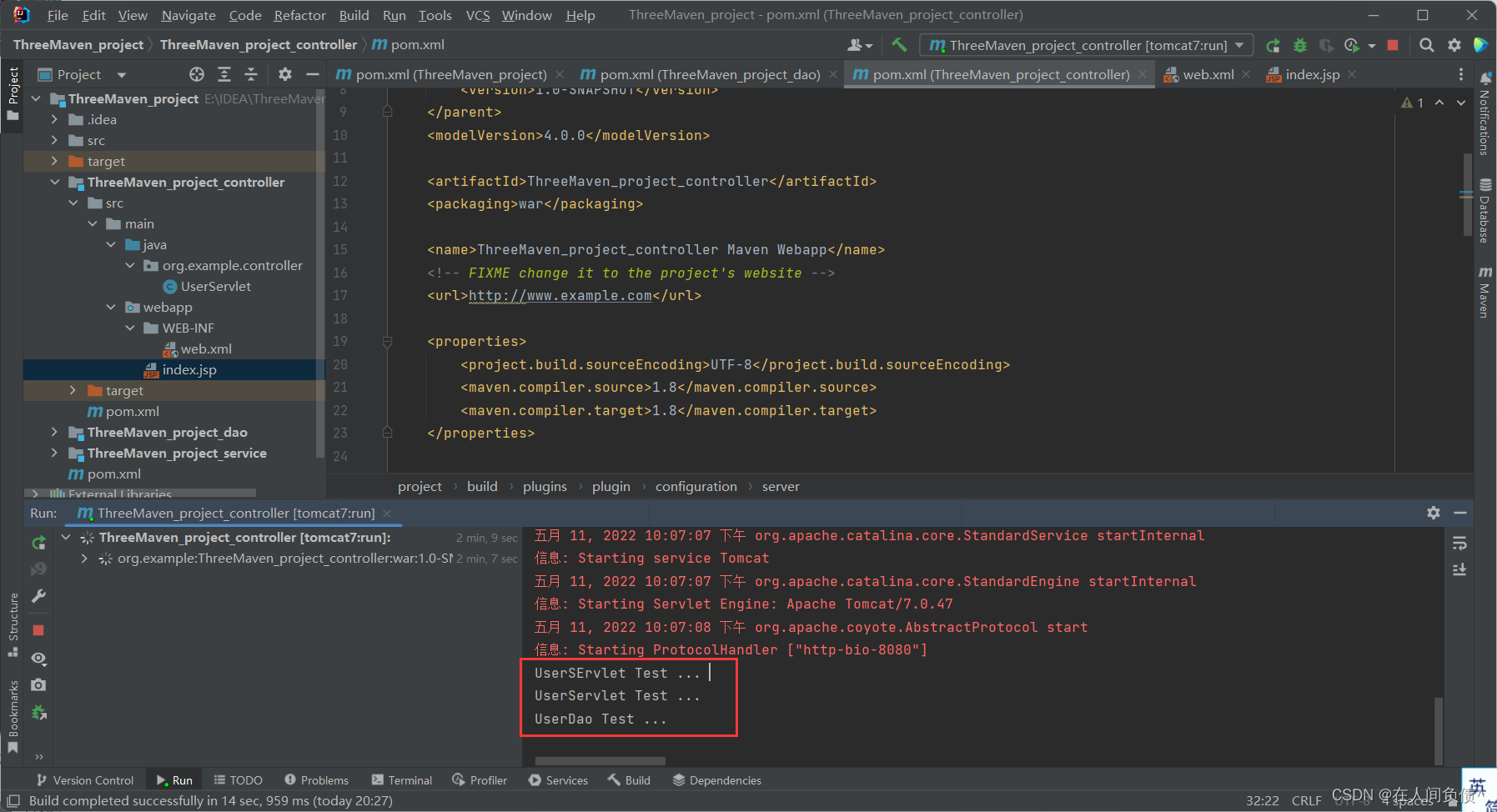Click the Select Opened File target icon

pyautogui.click(x=197, y=74)
